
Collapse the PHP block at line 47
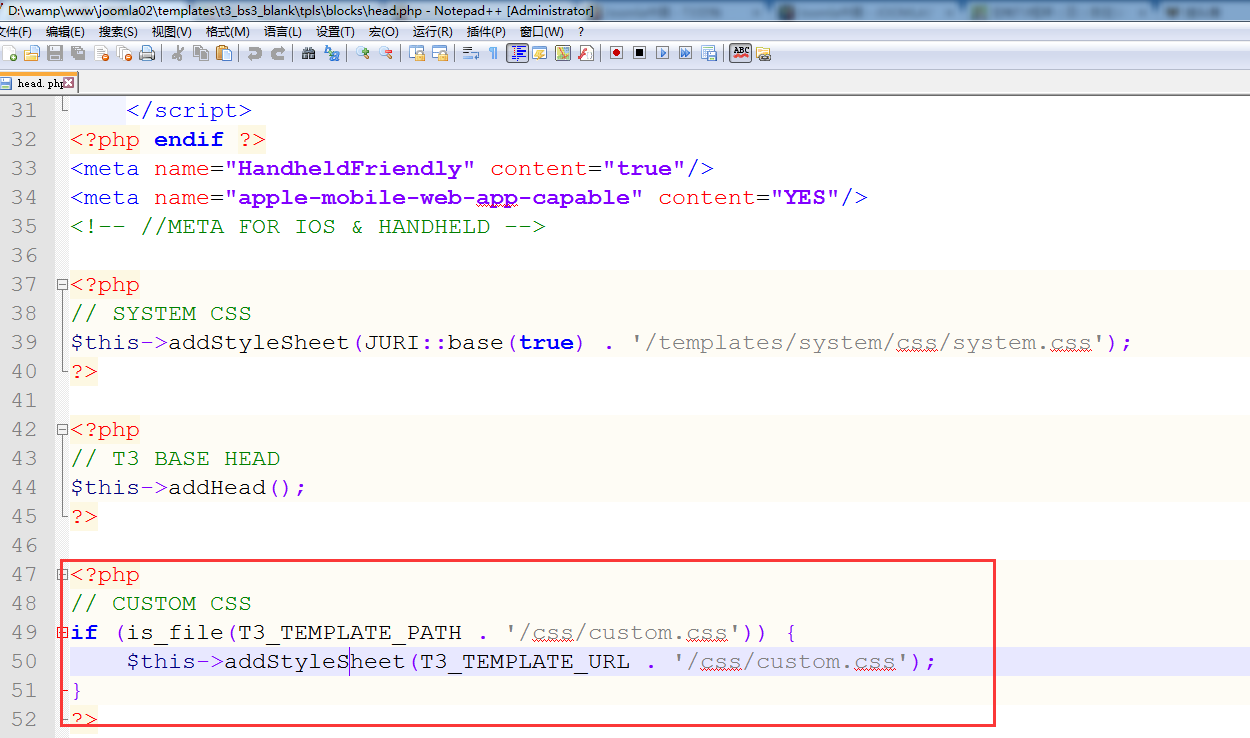coord(63,575)
